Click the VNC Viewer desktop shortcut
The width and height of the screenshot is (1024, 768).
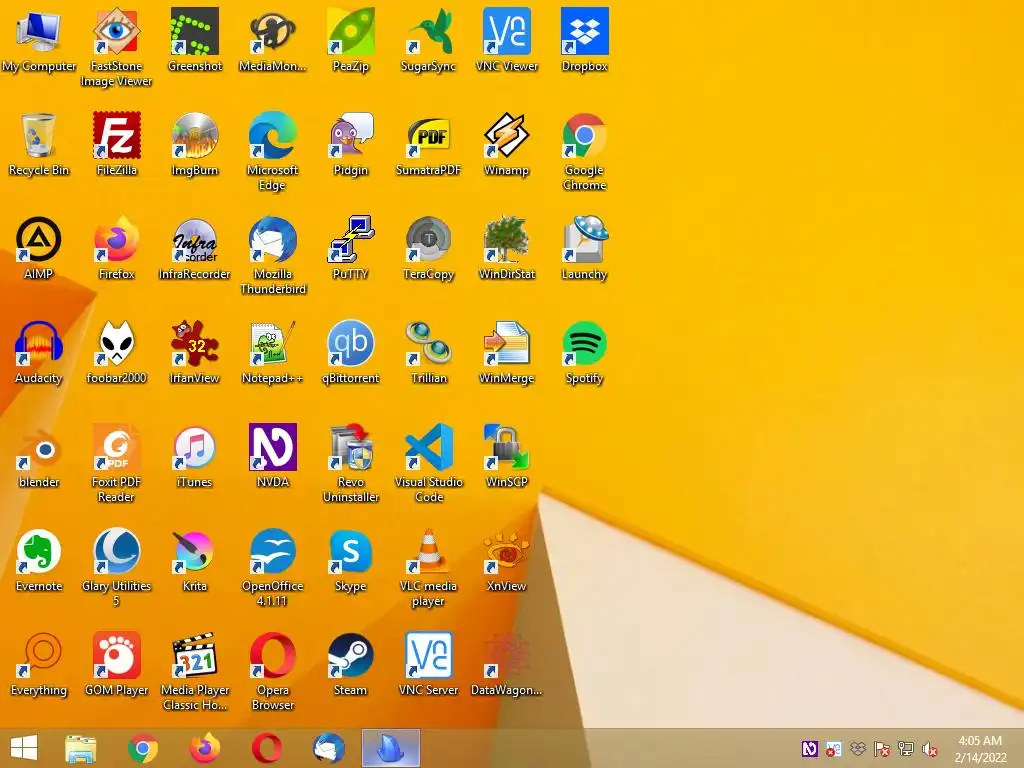pos(507,31)
